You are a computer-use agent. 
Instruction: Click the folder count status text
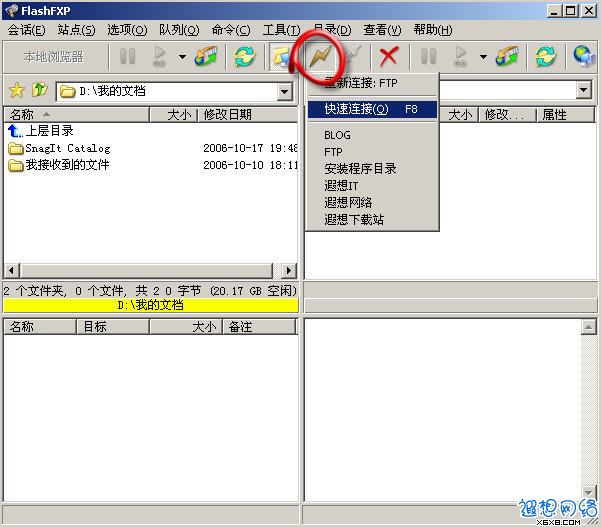tap(150, 291)
